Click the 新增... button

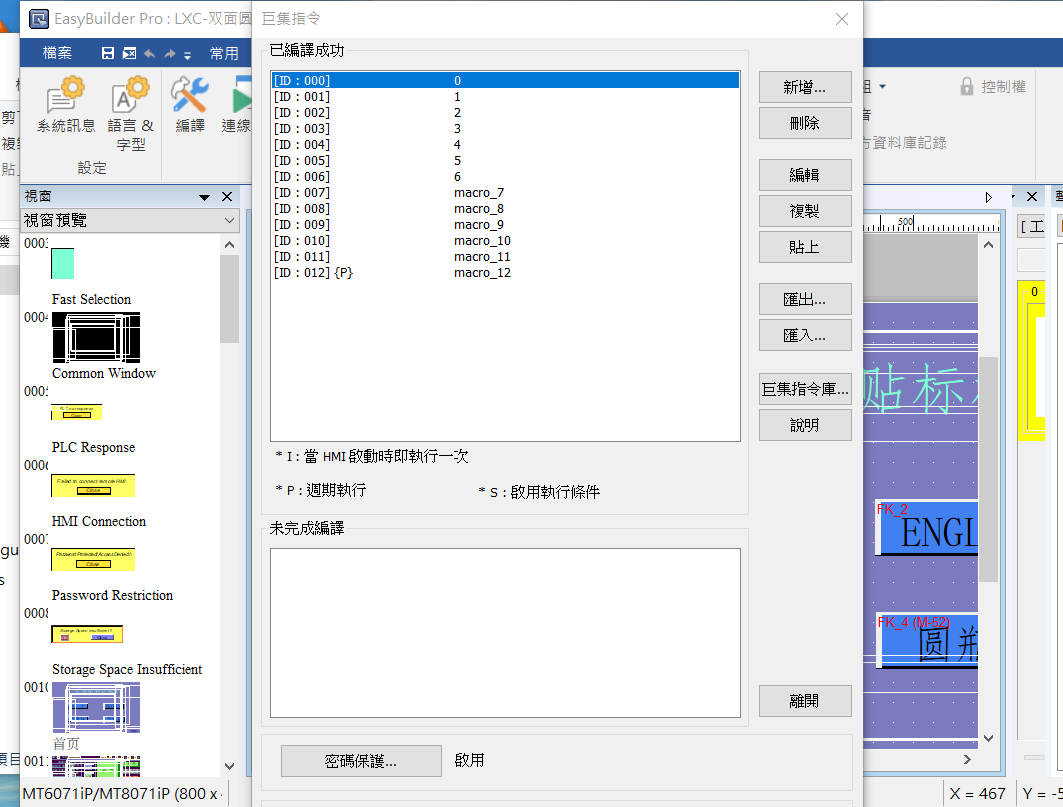(x=804, y=87)
